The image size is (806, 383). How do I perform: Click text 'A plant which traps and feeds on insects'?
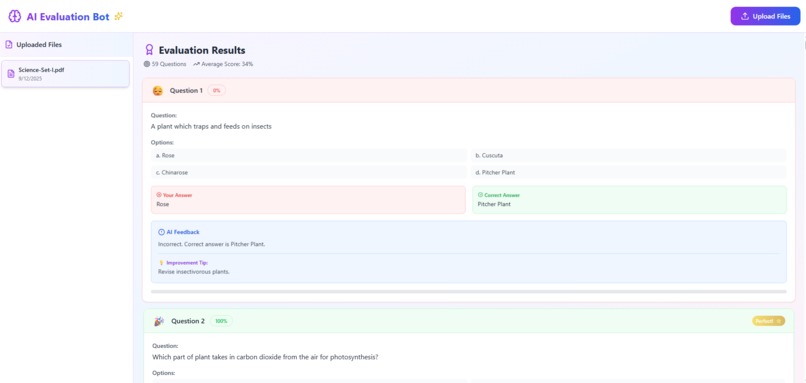(x=211, y=126)
